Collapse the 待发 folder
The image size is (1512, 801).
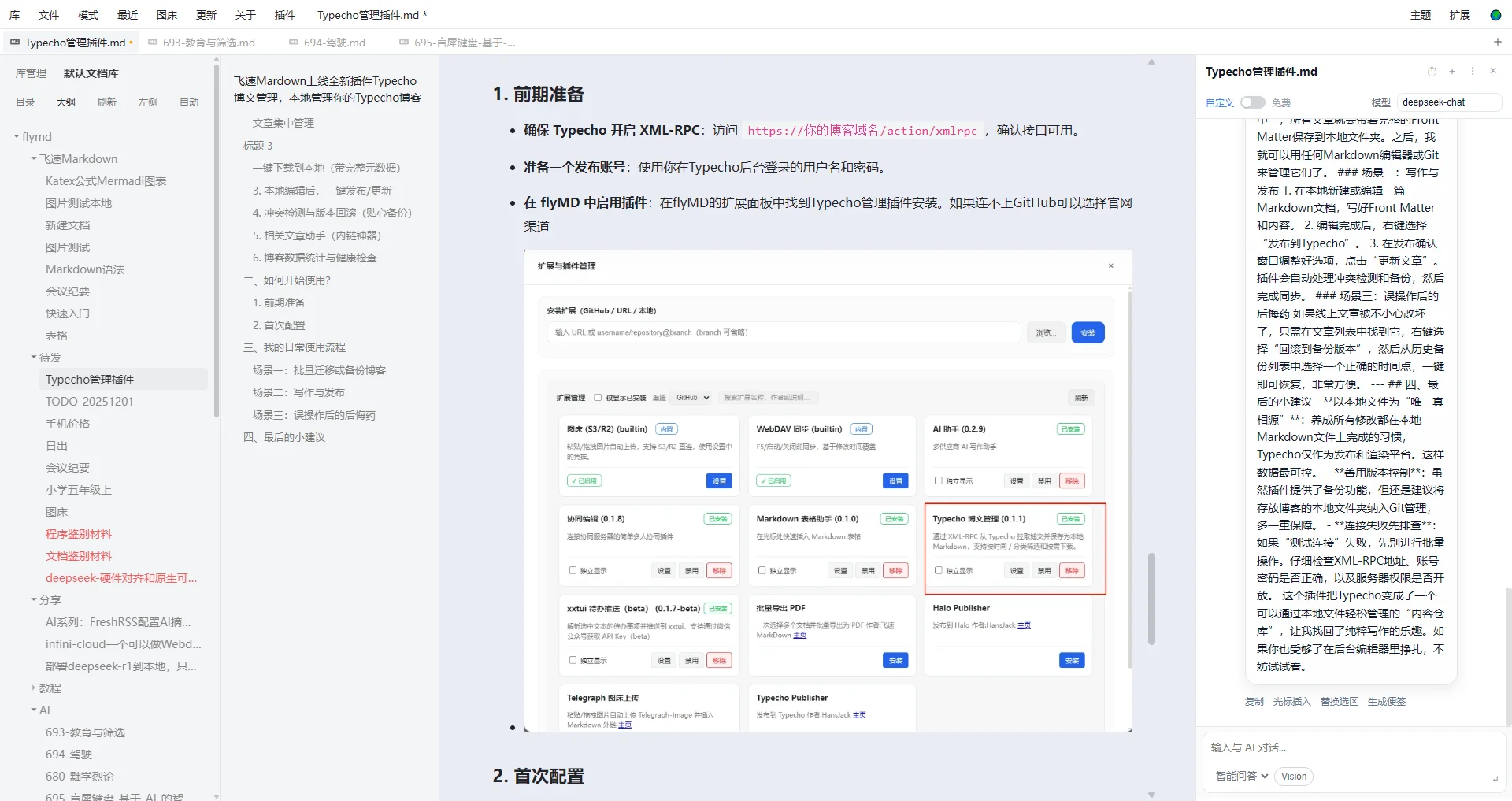[x=34, y=358]
